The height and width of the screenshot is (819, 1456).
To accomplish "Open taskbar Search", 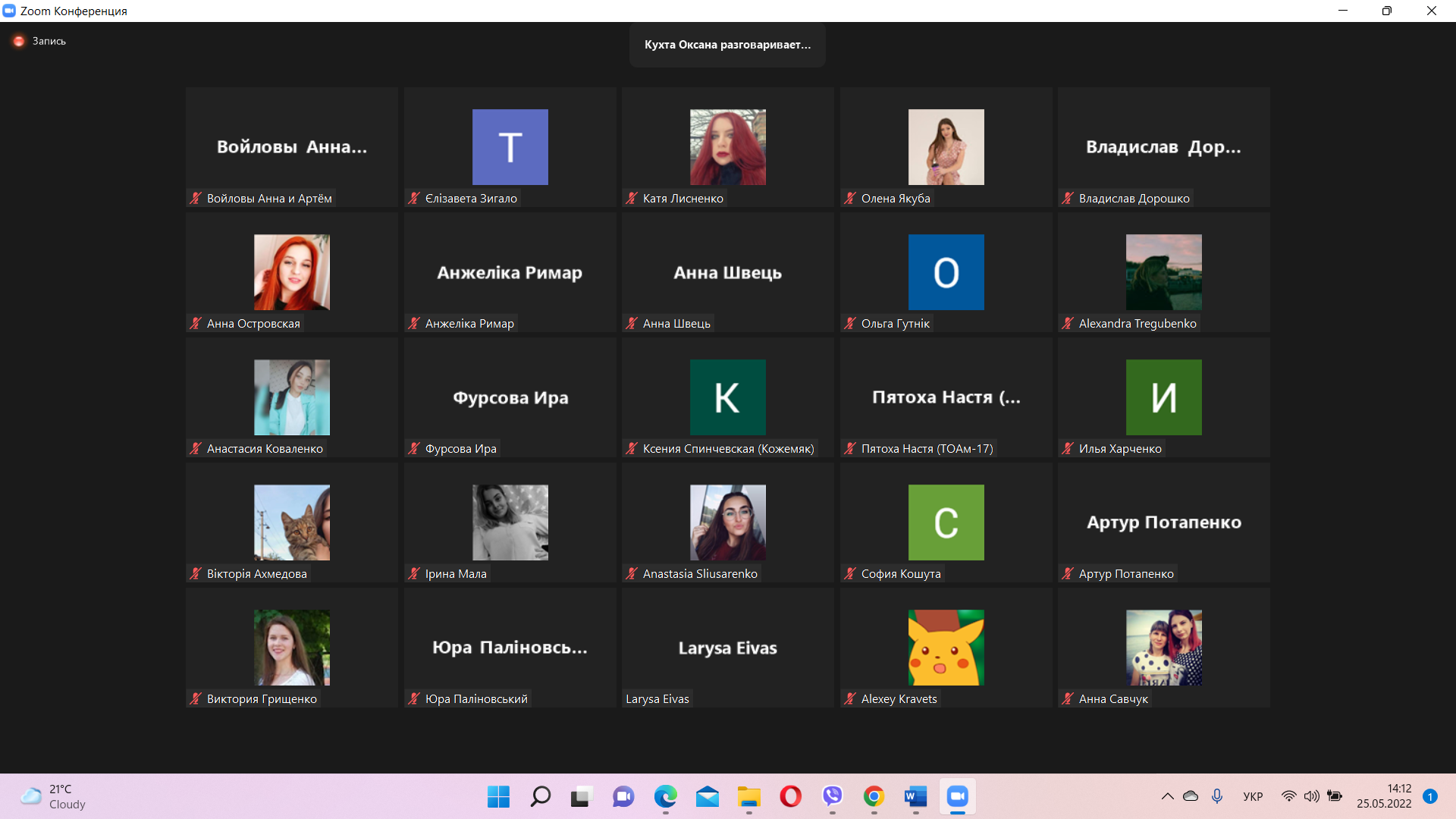I will pos(540,796).
